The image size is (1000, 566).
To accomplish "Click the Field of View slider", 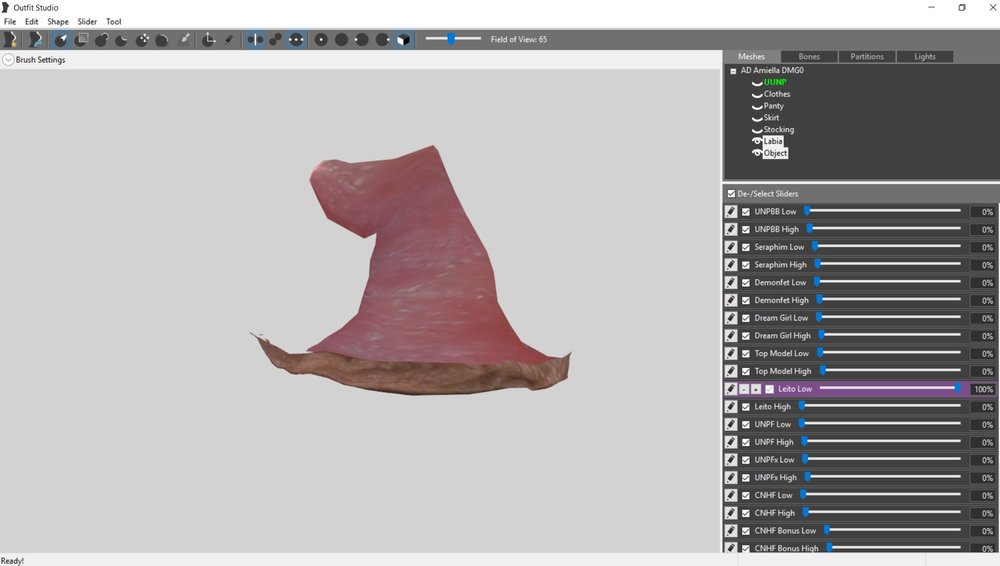I will pos(453,39).
